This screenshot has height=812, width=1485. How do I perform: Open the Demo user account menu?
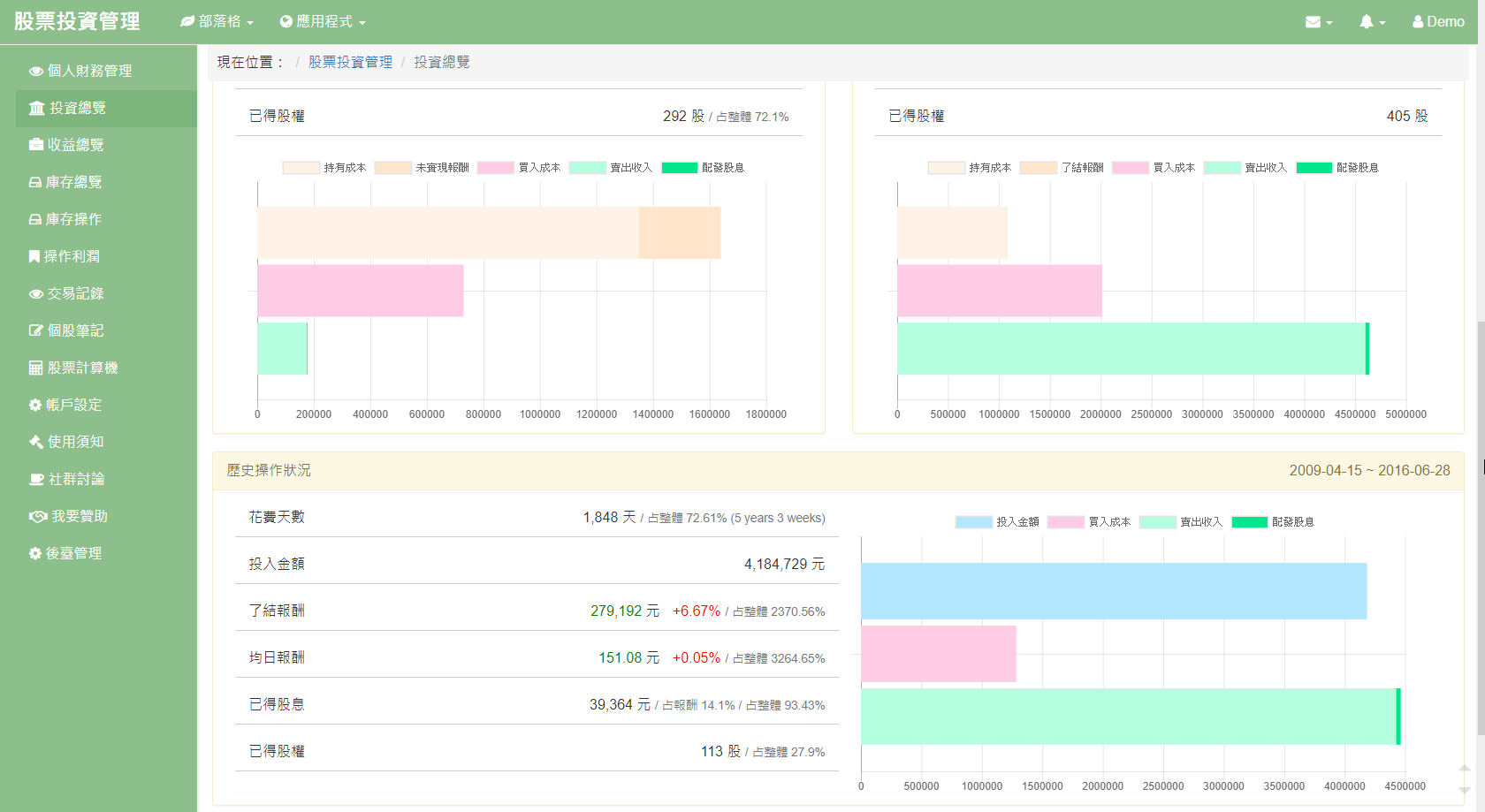[1438, 22]
